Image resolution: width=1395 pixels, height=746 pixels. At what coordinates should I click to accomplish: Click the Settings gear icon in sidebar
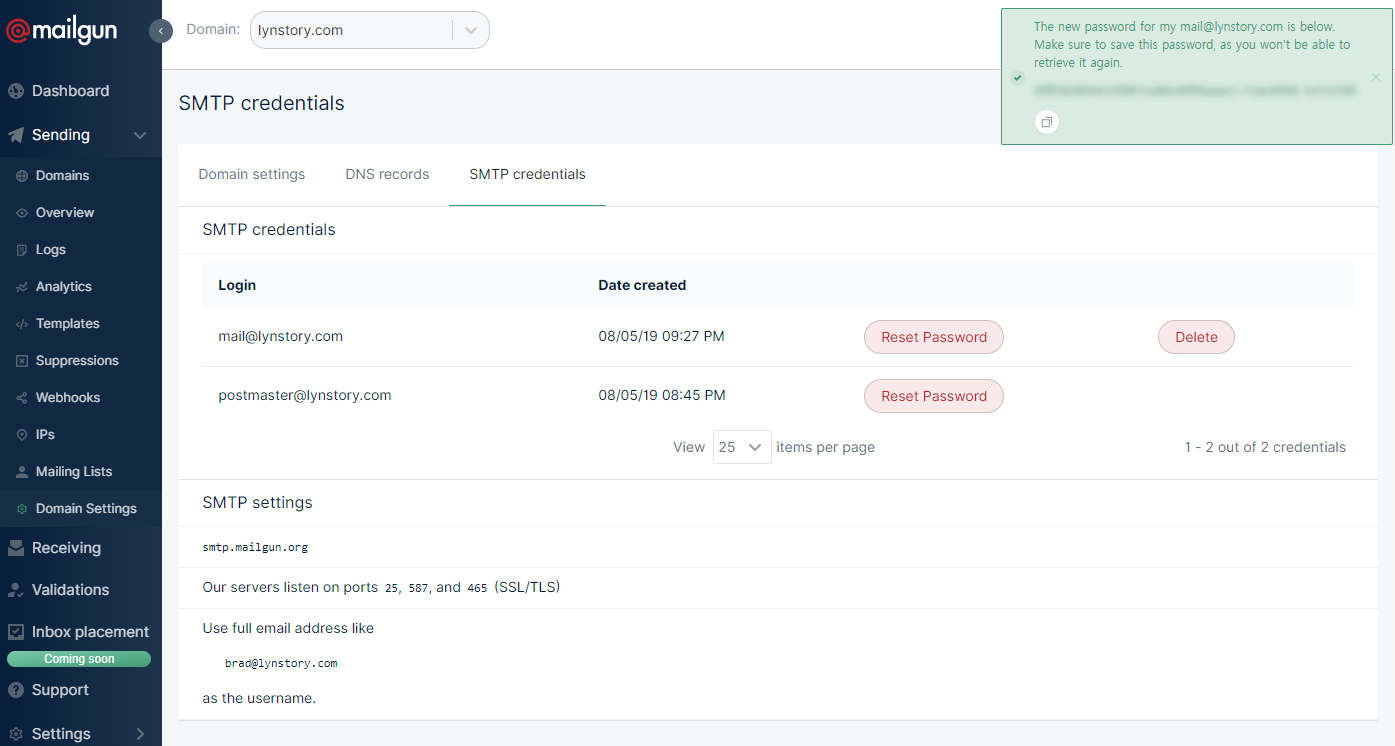click(x=16, y=734)
